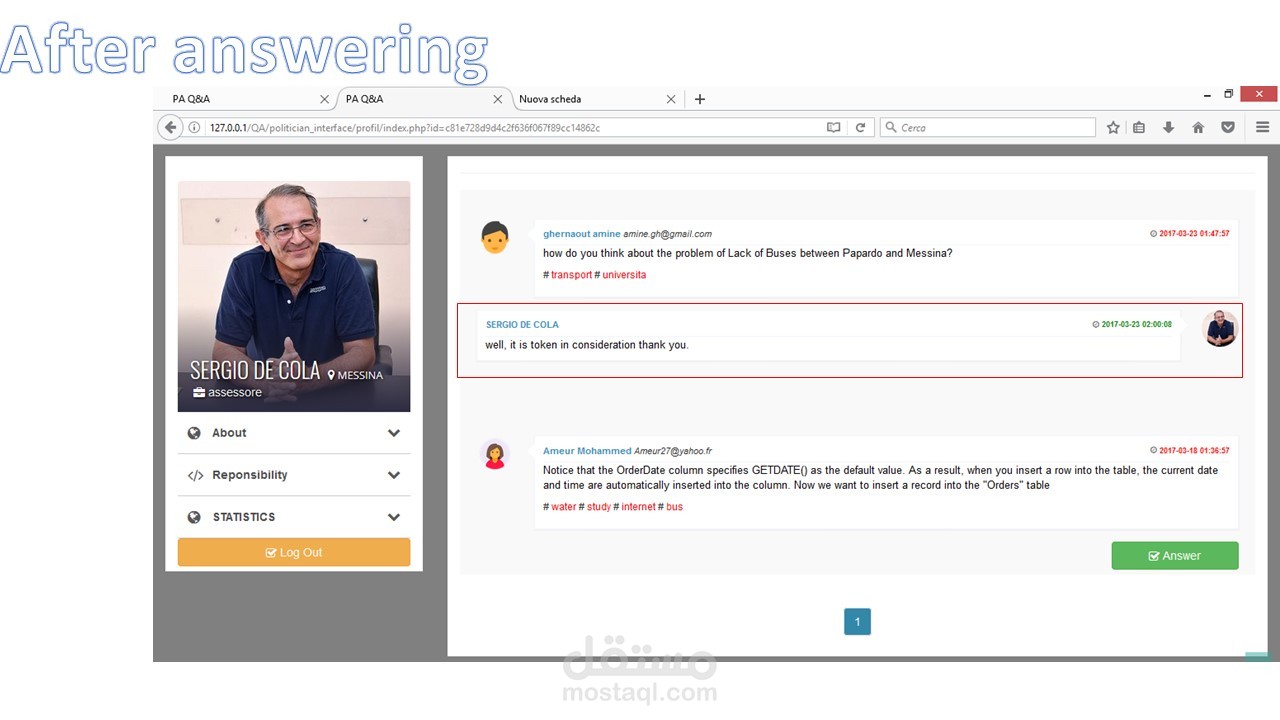1280x720 pixels.
Task: Open a new tab with plus button
Action: [x=700, y=99]
